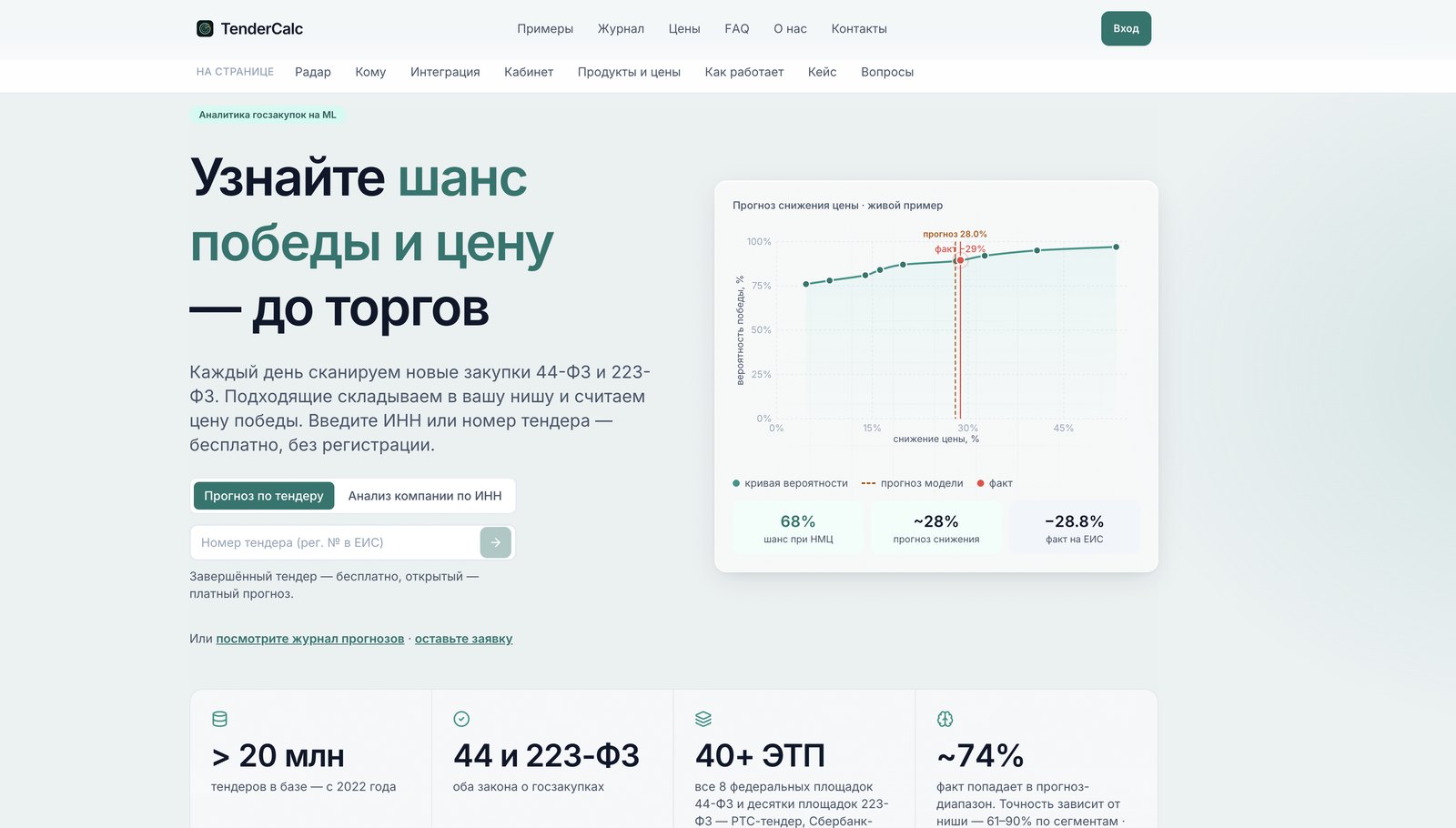Open the Журнал menu item
This screenshot has width=1456, height=828.
pos(621,28)
